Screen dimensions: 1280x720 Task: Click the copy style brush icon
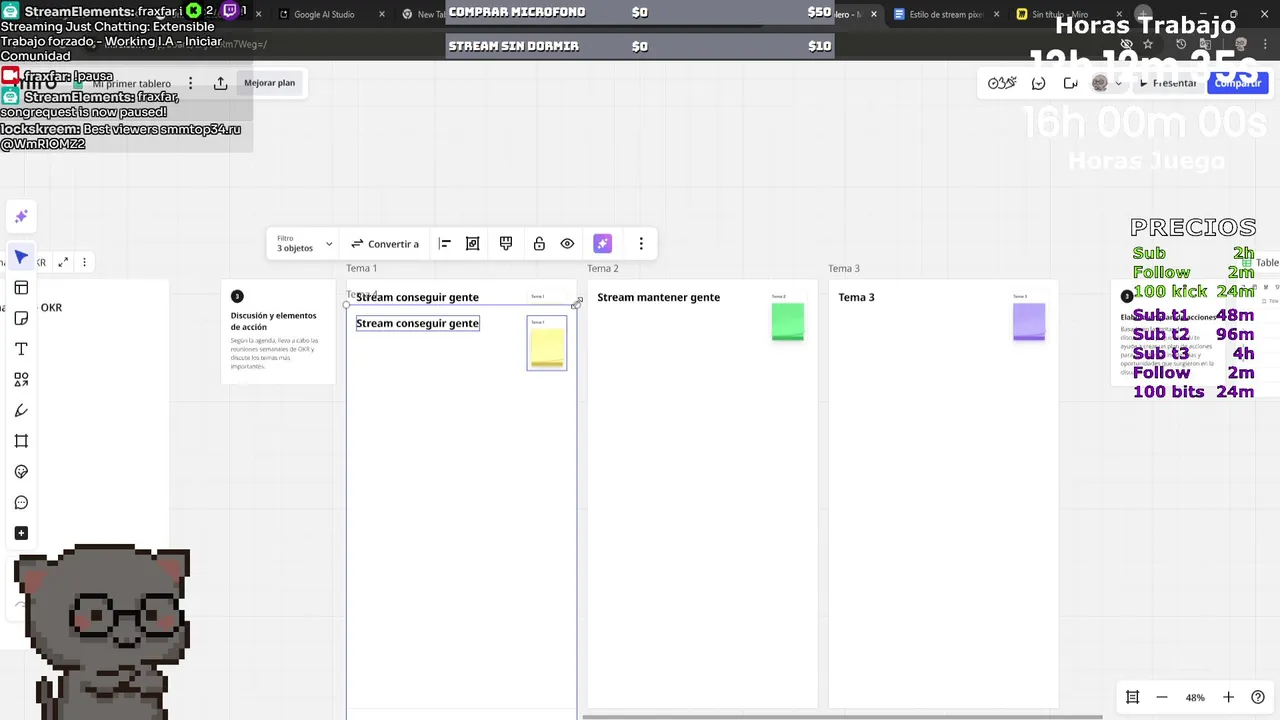pos(506,244)
